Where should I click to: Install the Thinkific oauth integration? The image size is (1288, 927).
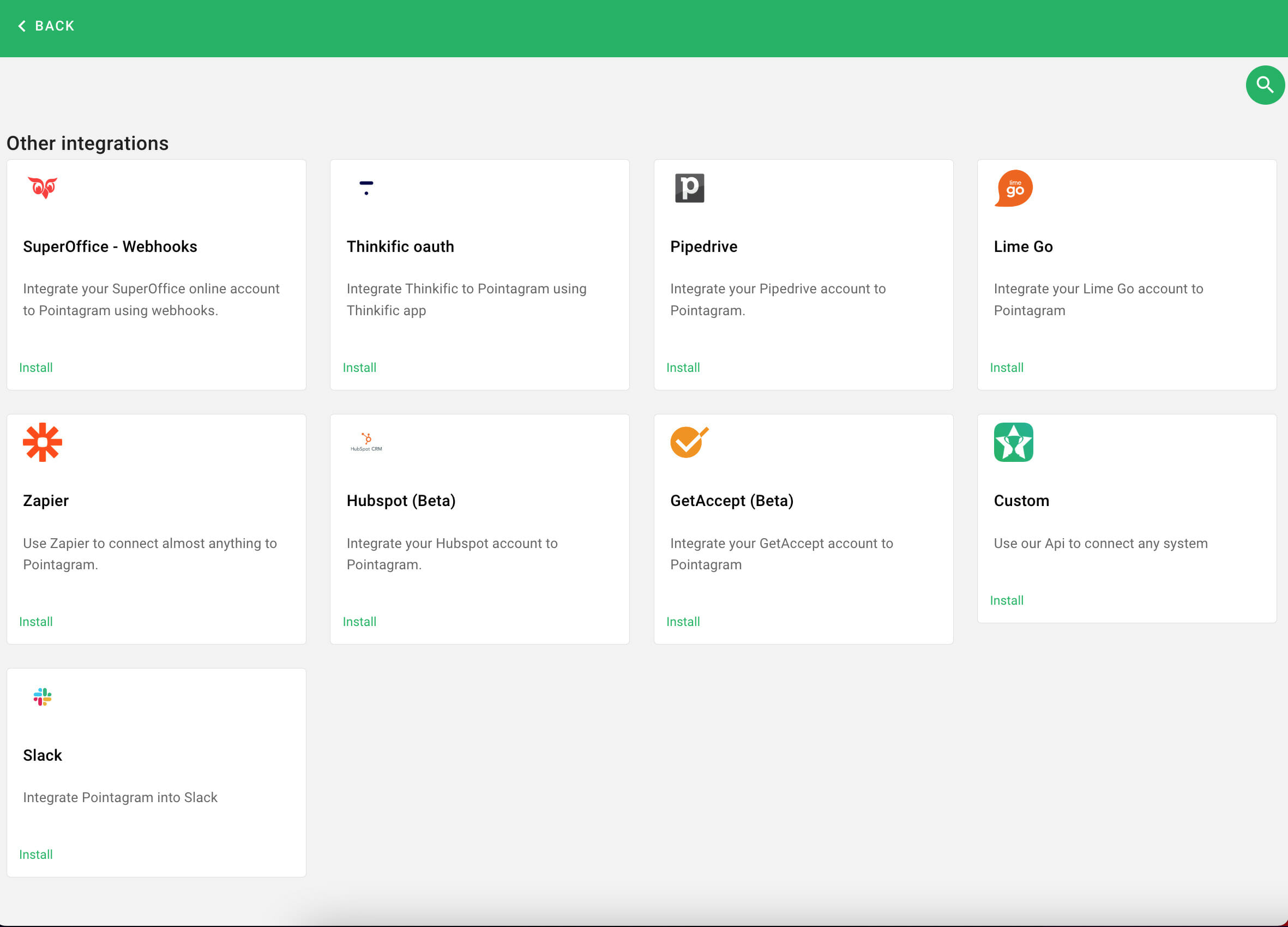(x=359, y=367)
